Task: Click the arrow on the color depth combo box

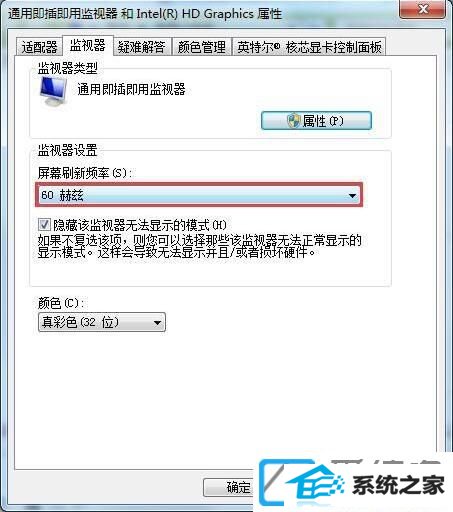Action: tap(157, 323)
